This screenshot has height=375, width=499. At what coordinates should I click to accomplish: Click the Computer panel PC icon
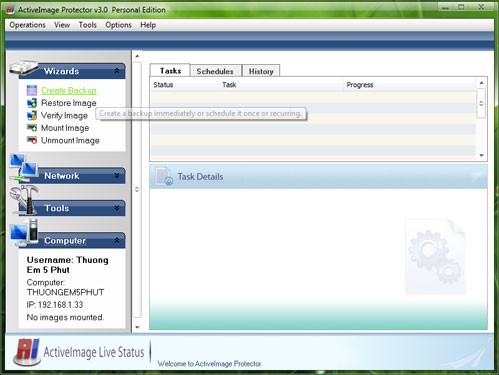24,233
